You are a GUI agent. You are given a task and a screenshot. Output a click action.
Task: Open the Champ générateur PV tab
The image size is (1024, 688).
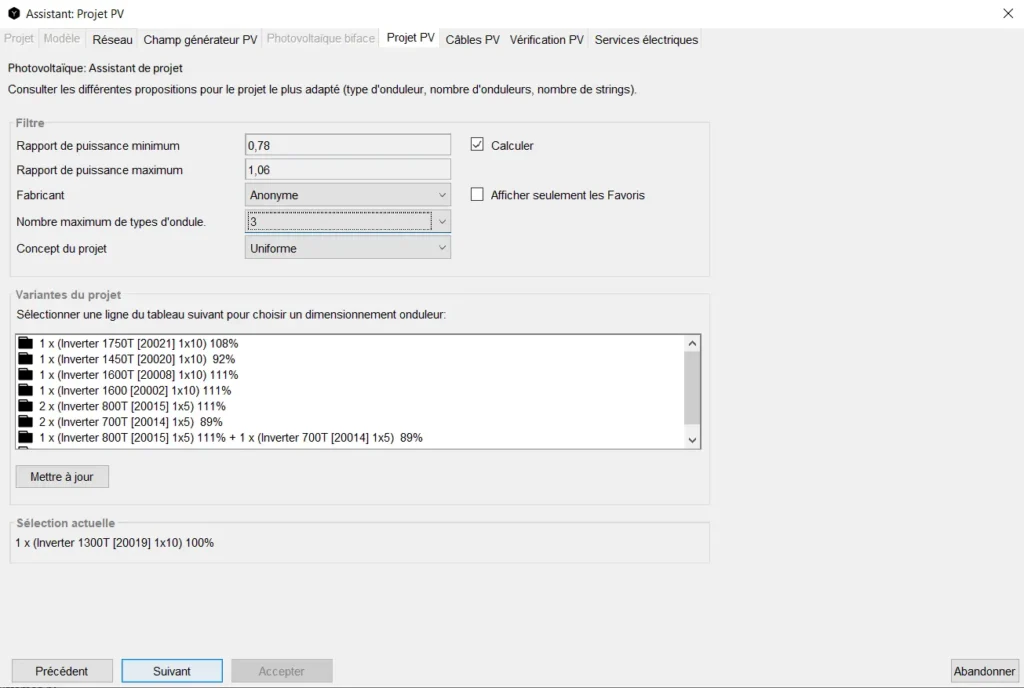(x=200, y=40)
